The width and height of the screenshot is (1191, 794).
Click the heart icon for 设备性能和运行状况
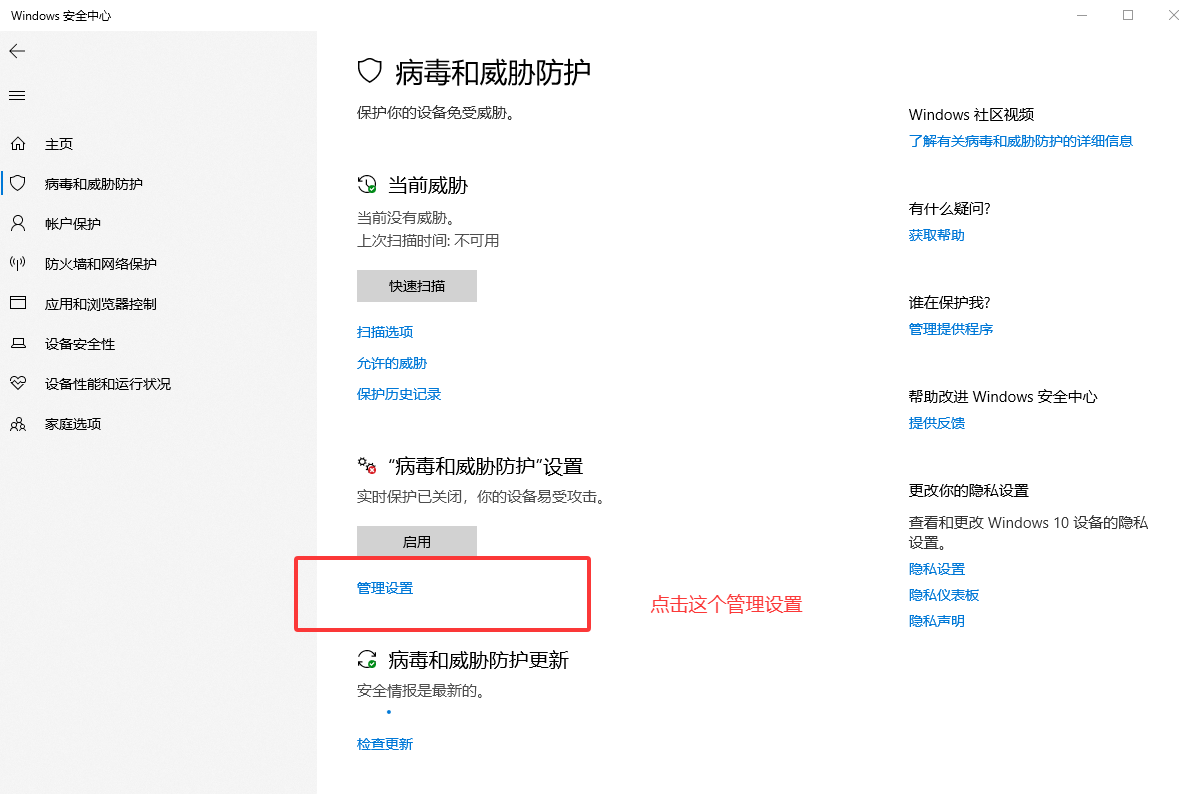click(x=18, y=383)
